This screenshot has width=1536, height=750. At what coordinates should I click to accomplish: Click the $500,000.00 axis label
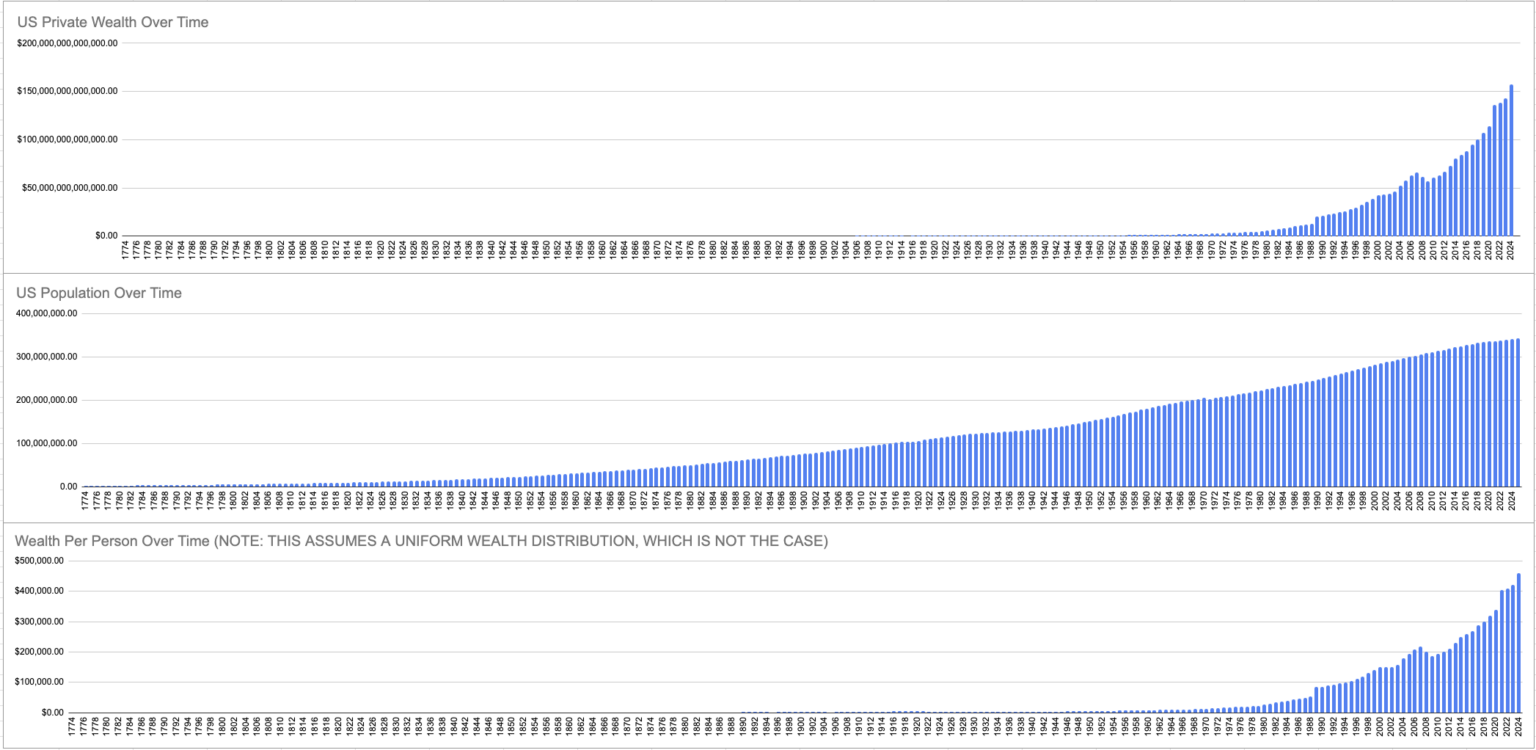click(x=40, y=561)
